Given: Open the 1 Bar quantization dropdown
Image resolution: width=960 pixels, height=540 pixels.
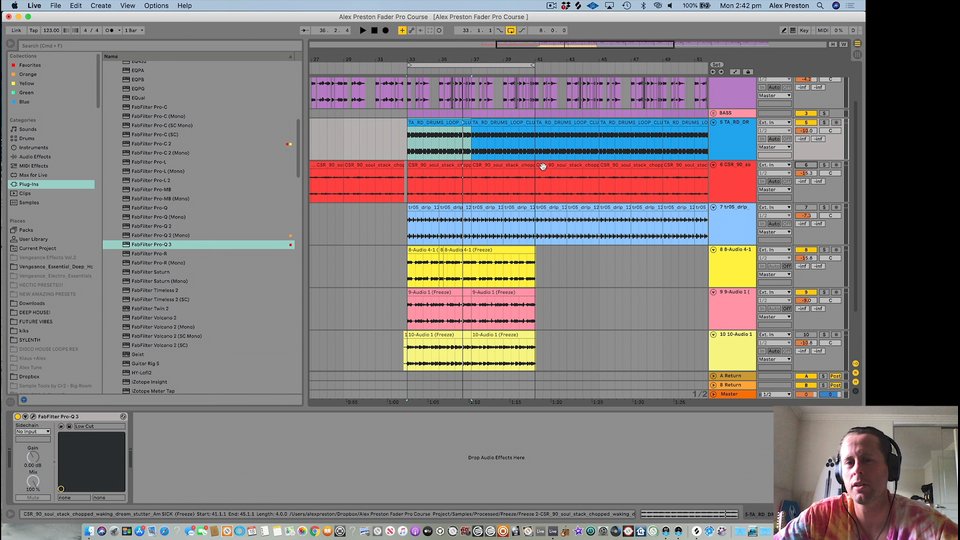Looking at the screenshot, I should tap(134, 30).
